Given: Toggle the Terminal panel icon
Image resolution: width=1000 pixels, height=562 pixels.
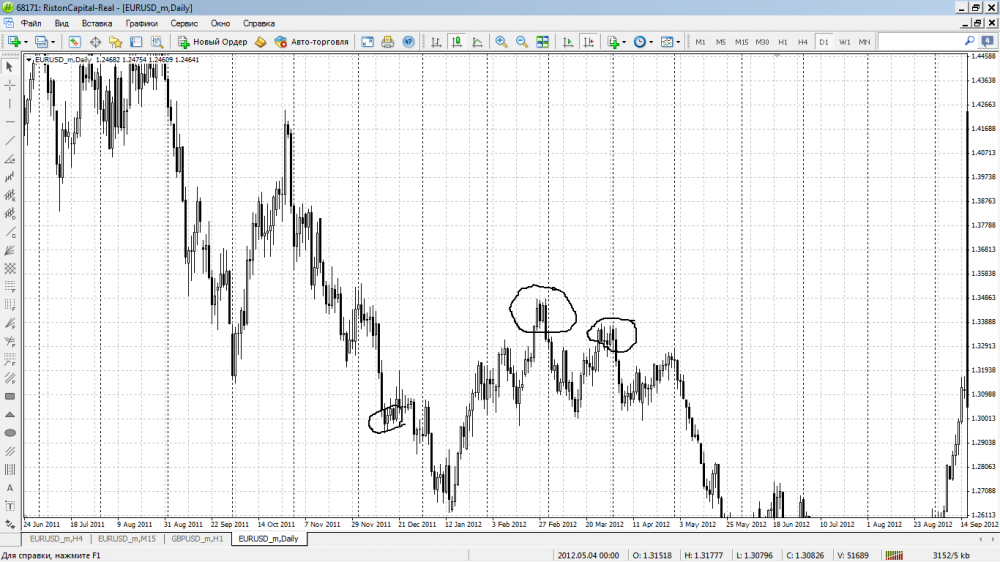Looking at the screenshot, I should pos(136,42).
